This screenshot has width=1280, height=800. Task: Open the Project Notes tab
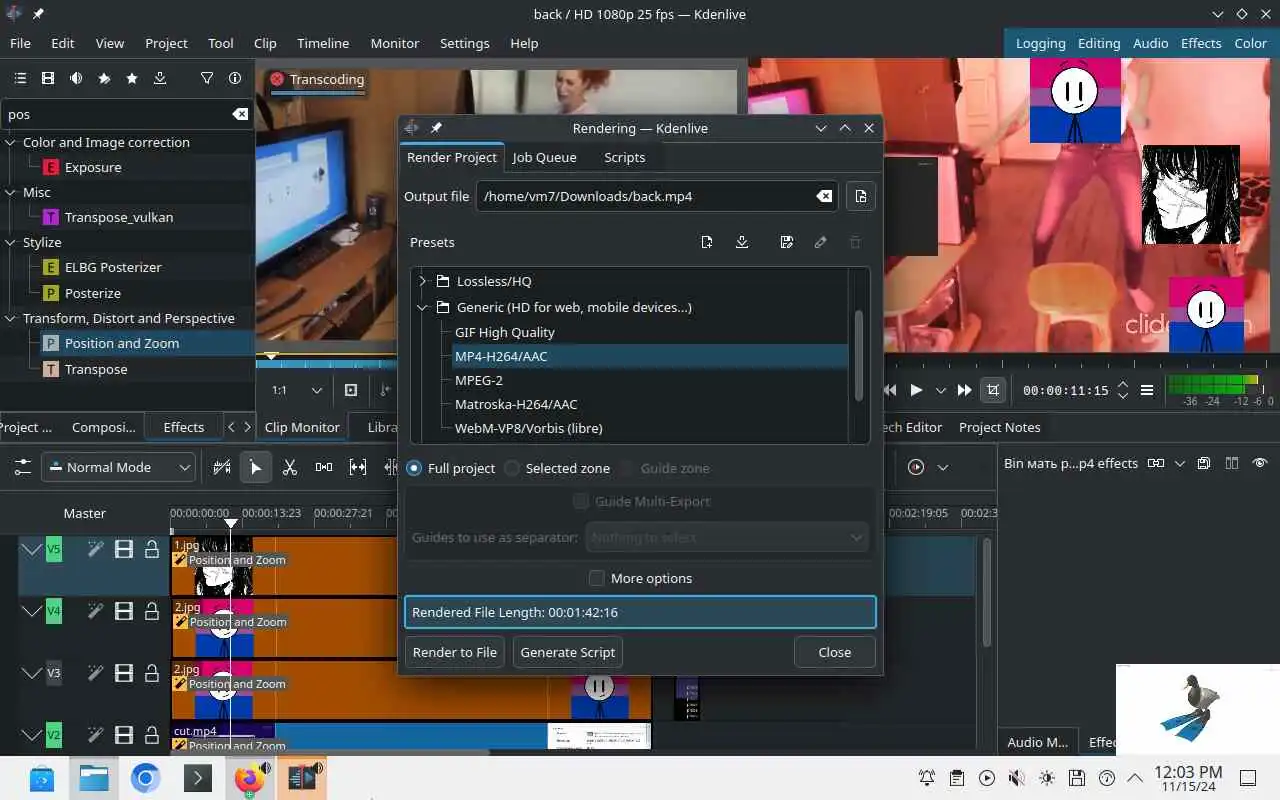[999, 427]
